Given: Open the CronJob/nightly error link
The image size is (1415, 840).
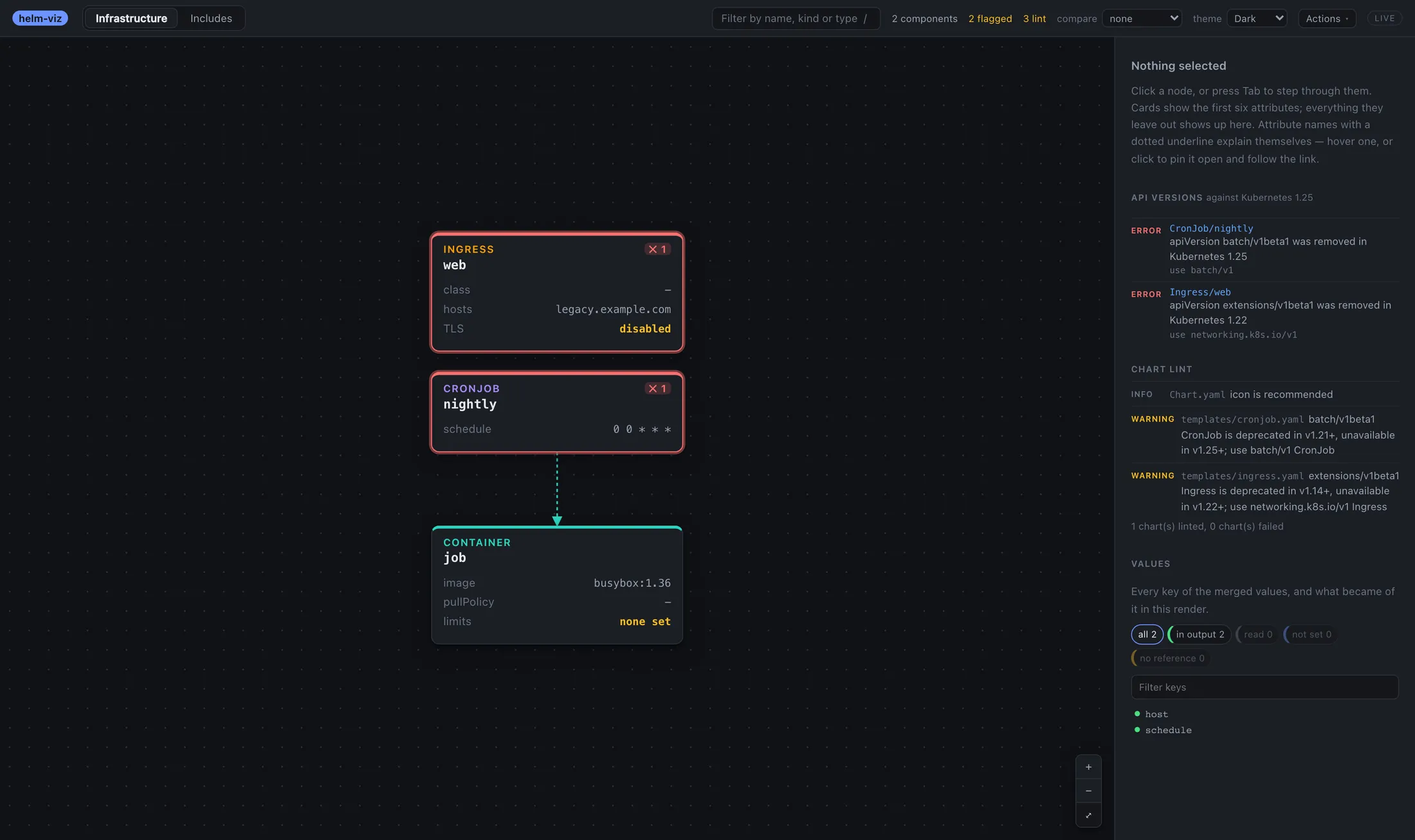Looking at the screenshot, I should tap(1211, 228).
